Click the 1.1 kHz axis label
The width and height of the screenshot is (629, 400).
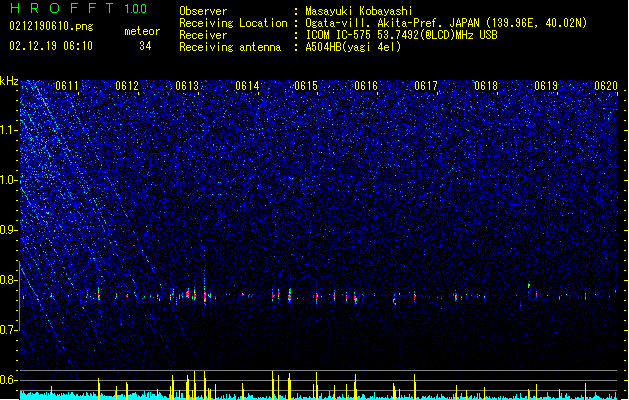(9, 130)
